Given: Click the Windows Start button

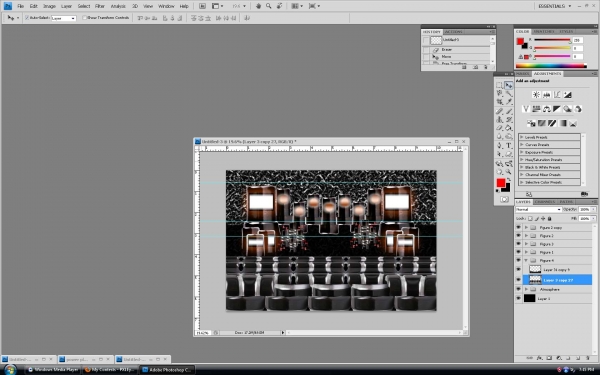Looking at the screenshot, I should [x=10, y=370].
